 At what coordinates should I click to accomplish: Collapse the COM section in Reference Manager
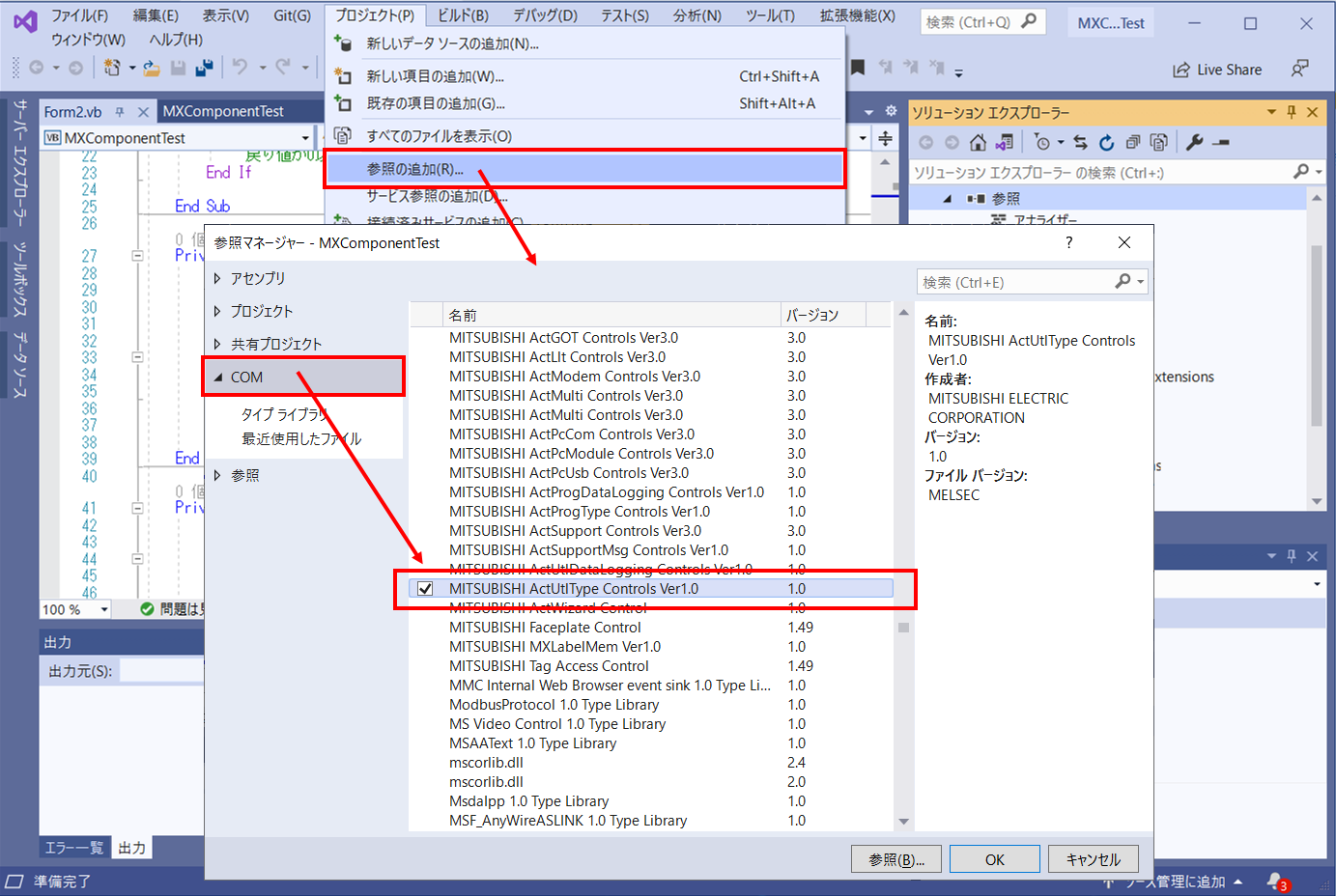pyautogui.click(x=218, y=376)
